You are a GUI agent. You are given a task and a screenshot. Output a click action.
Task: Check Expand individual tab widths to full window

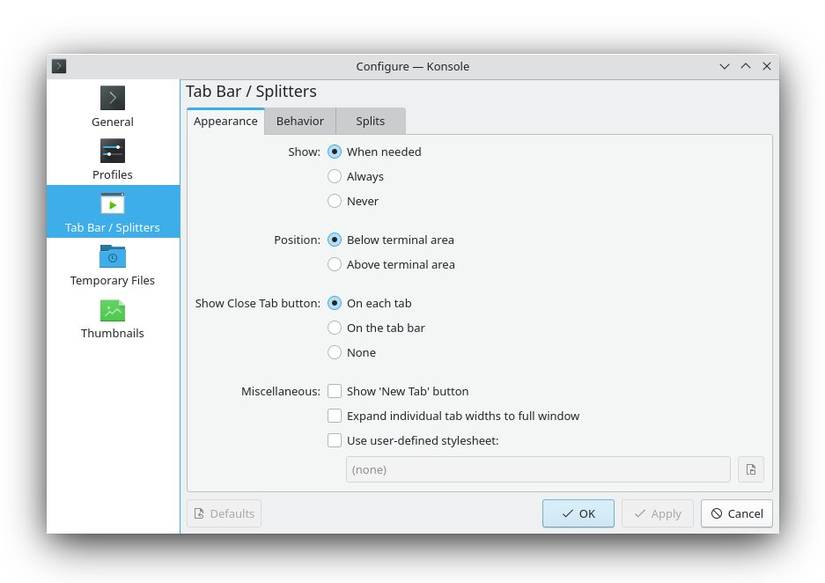click(334, 415)
